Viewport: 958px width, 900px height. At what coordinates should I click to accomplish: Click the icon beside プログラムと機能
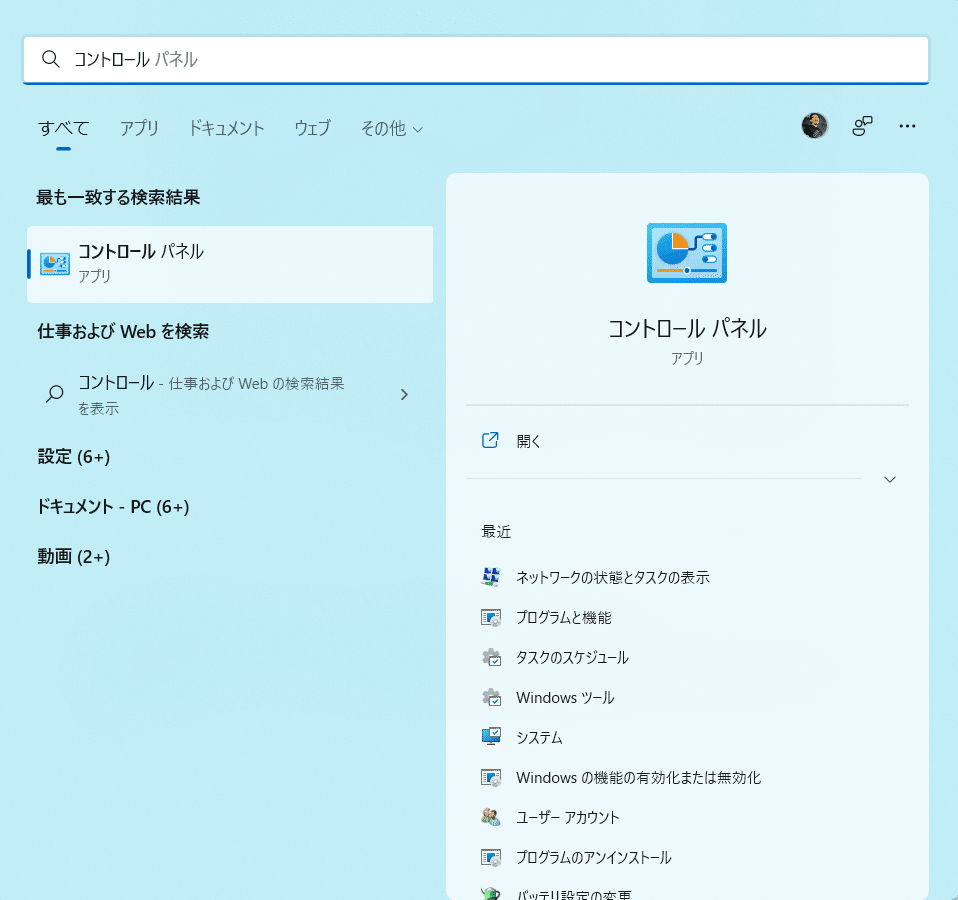[491, 618]
